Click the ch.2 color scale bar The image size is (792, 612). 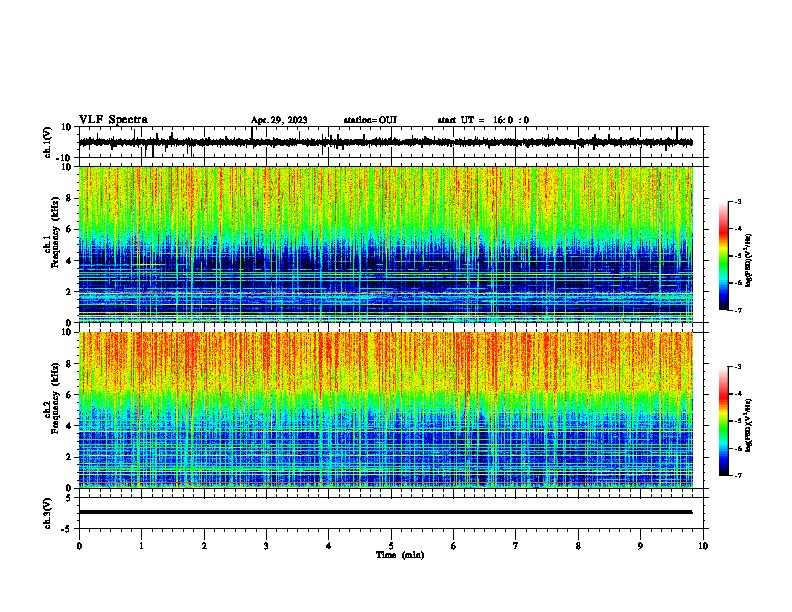coord(724,421)
